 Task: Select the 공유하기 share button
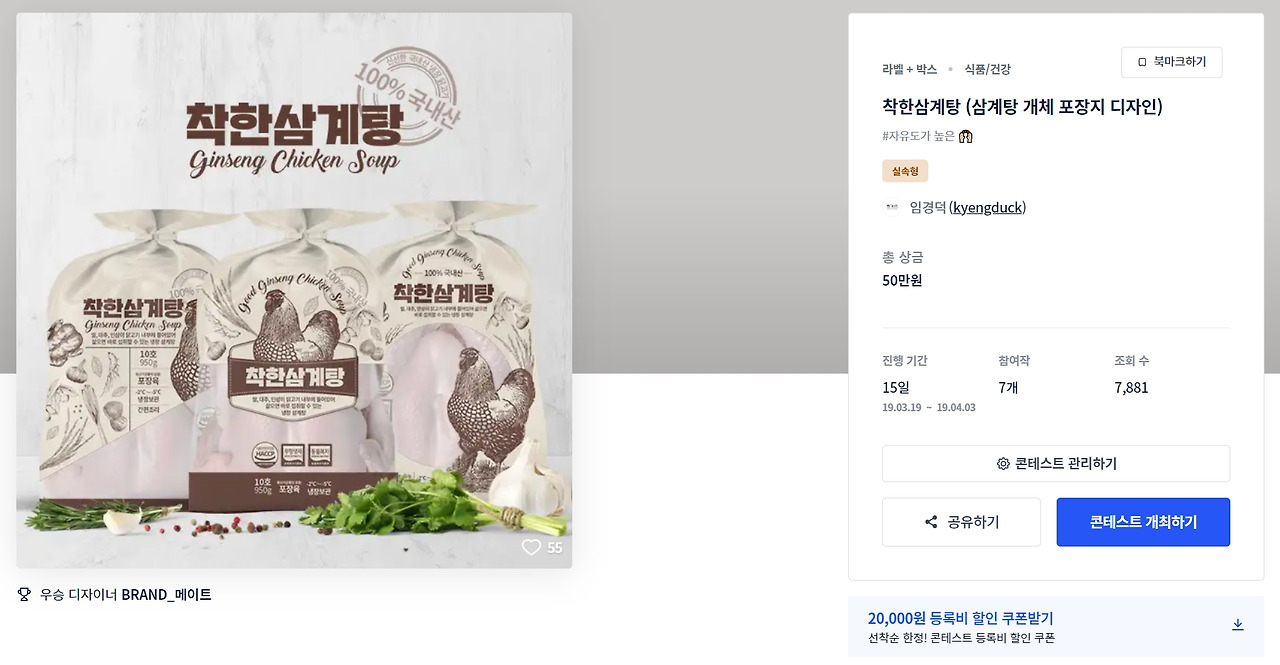[x=961, y=522]
